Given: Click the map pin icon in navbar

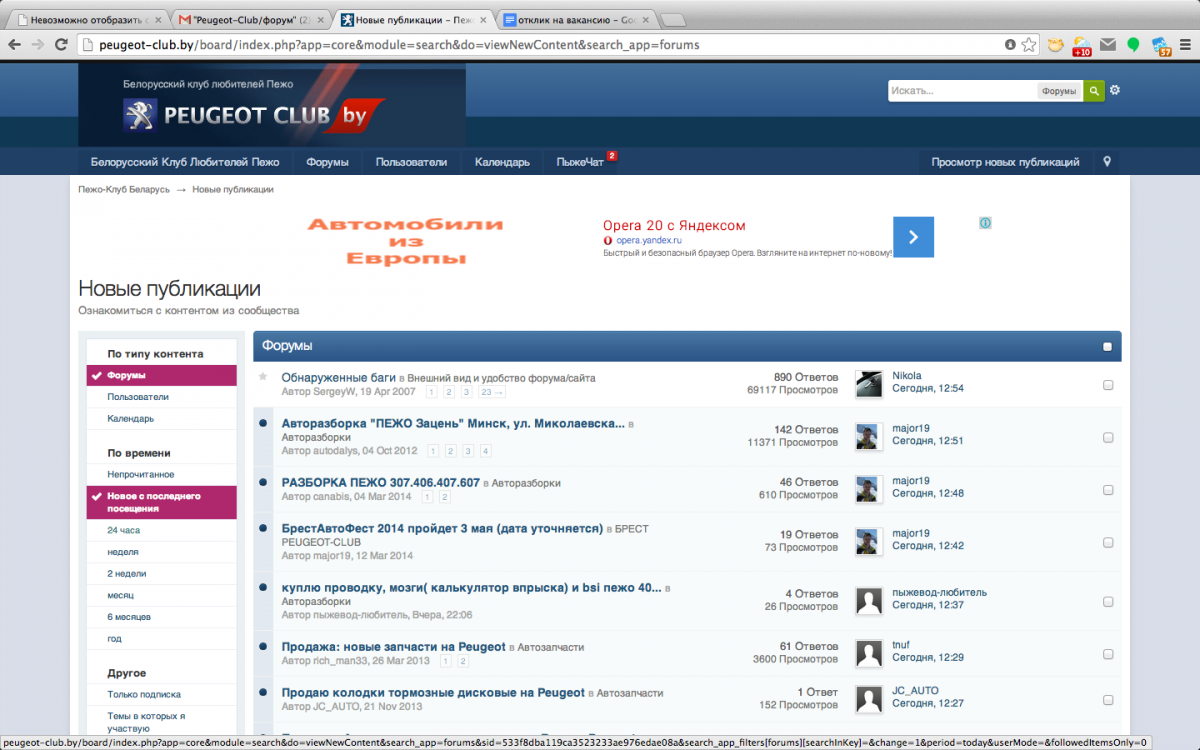Looking at the screenshot, I should (x=1107, y=161).
